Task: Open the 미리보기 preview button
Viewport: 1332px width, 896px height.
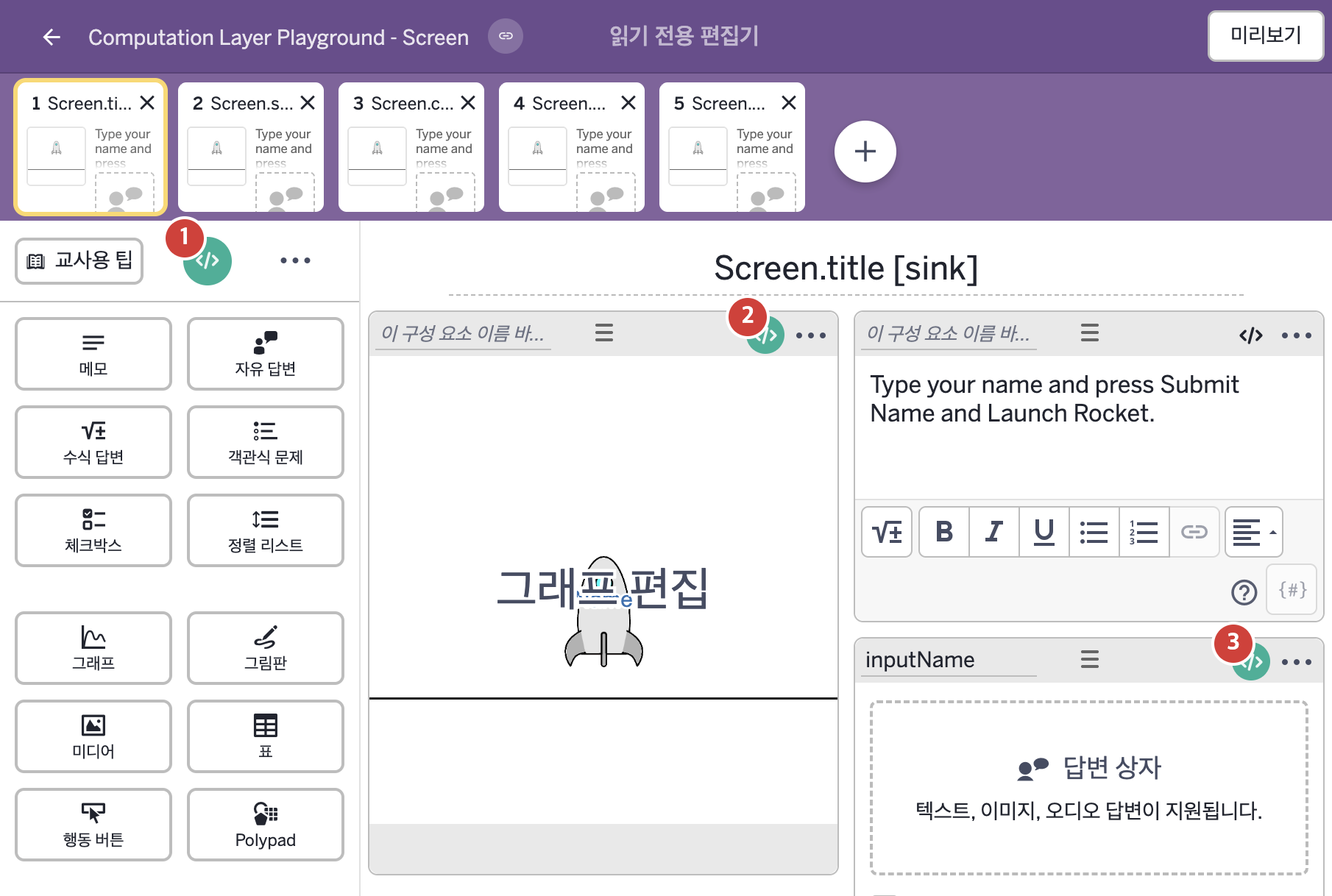Action: point(1266,35)
